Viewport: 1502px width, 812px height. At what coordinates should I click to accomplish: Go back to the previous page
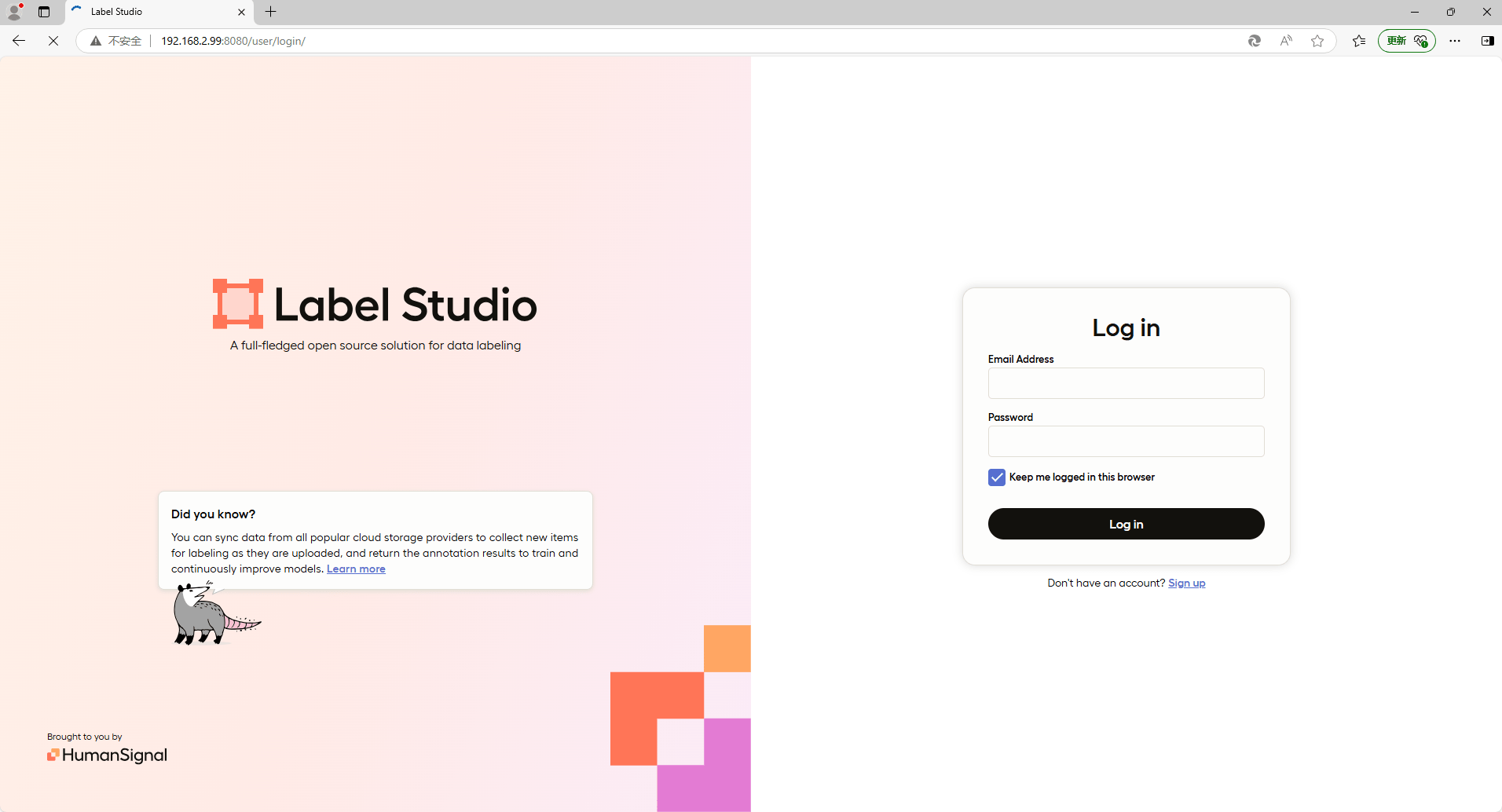(19, 41)
